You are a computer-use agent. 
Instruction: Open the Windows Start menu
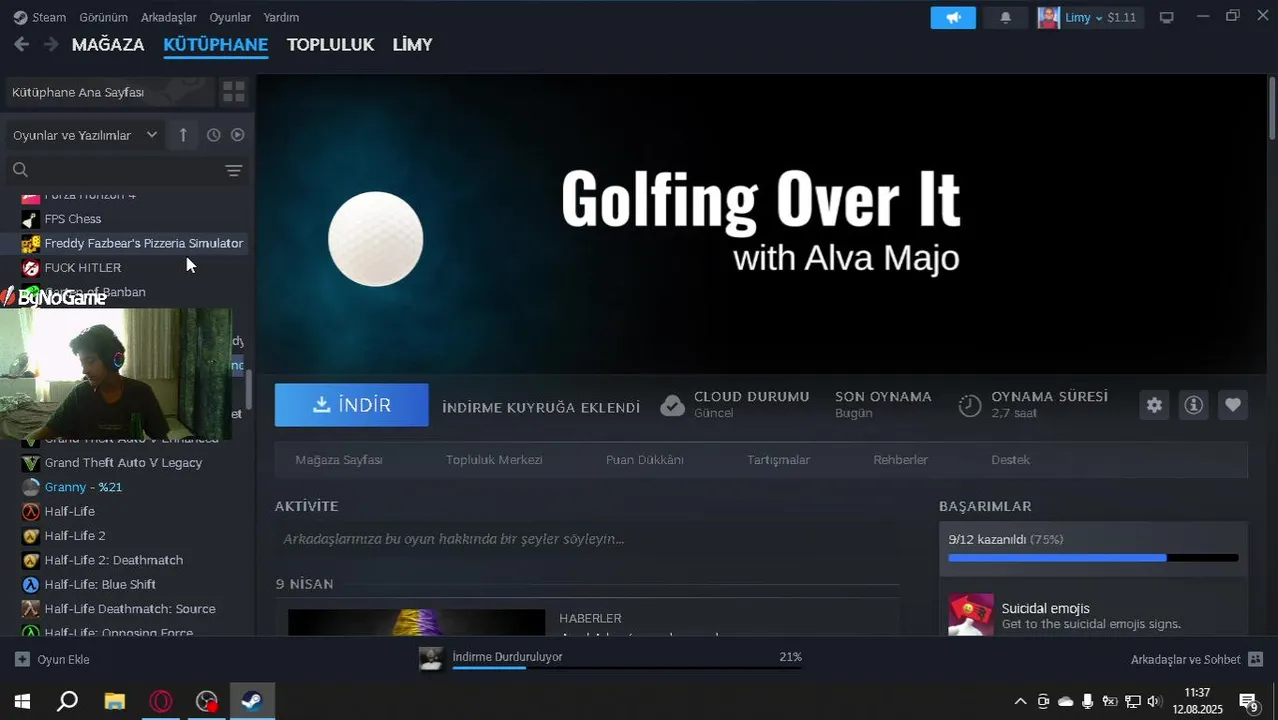coord(22,701)
